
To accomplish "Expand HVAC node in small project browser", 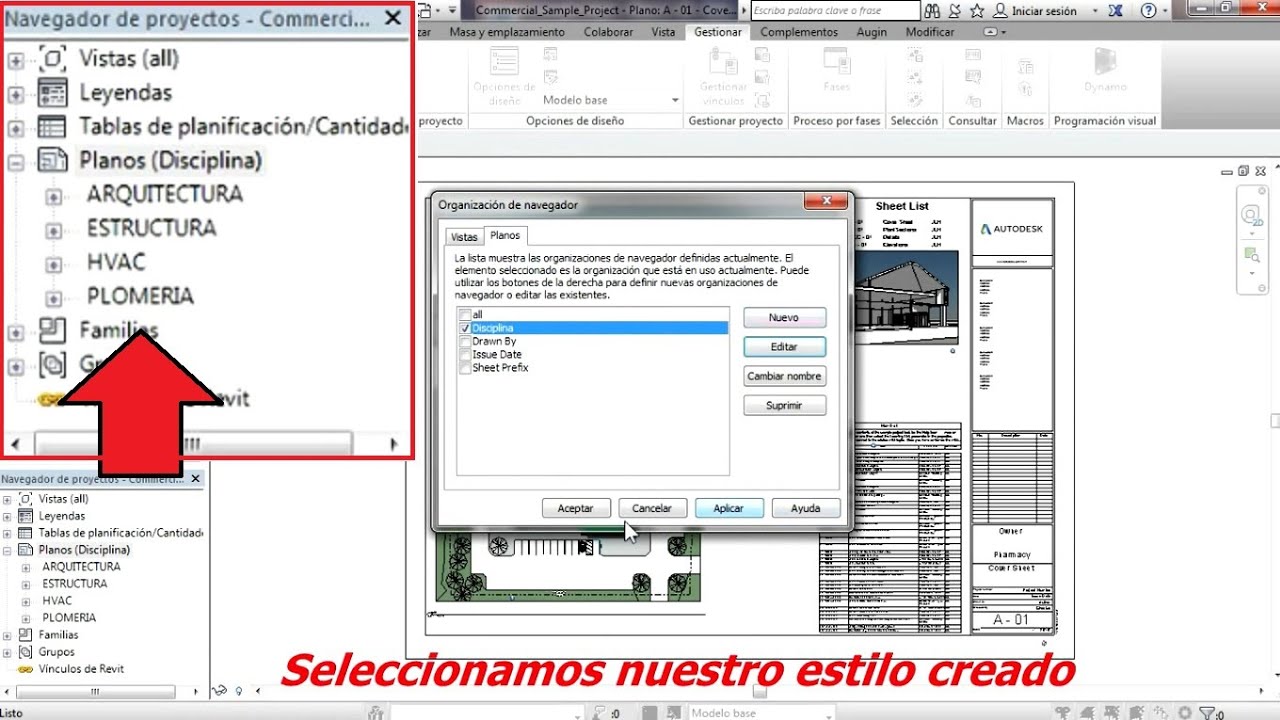I will pos(26,601).
